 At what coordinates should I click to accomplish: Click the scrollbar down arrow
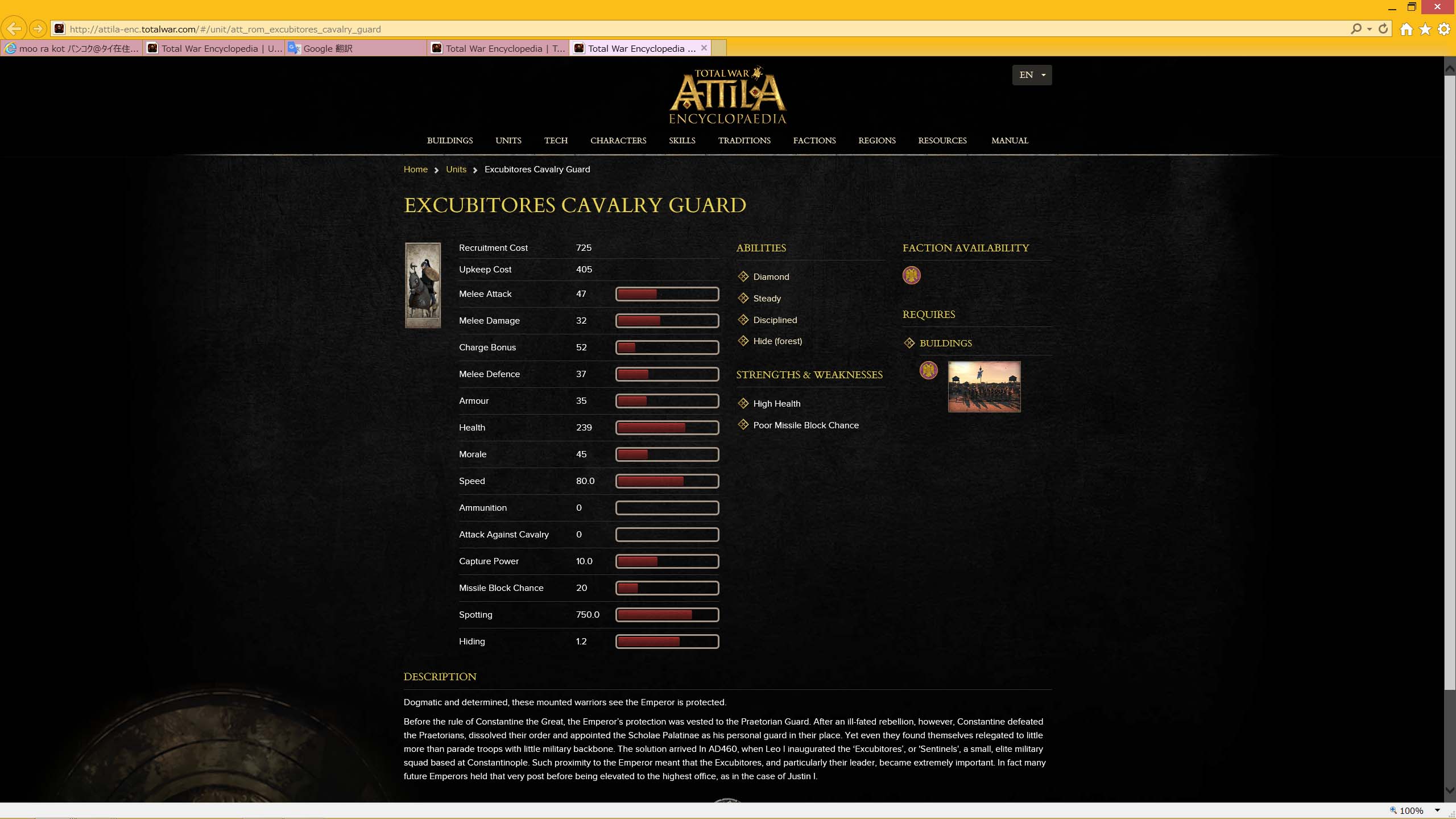pos(1450,790)
